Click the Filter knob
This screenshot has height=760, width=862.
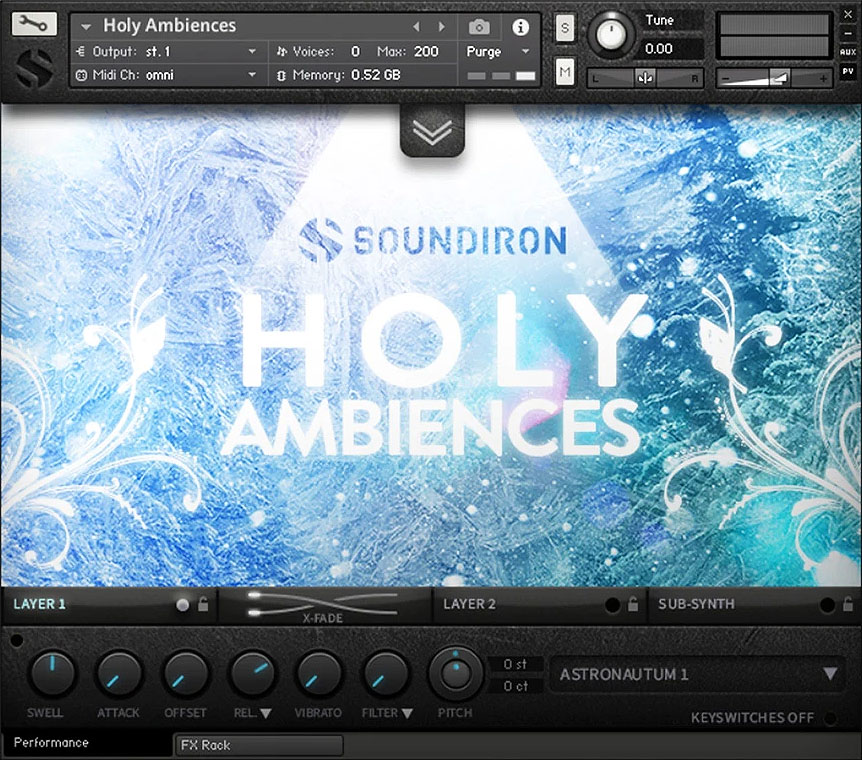coord(386,674)
